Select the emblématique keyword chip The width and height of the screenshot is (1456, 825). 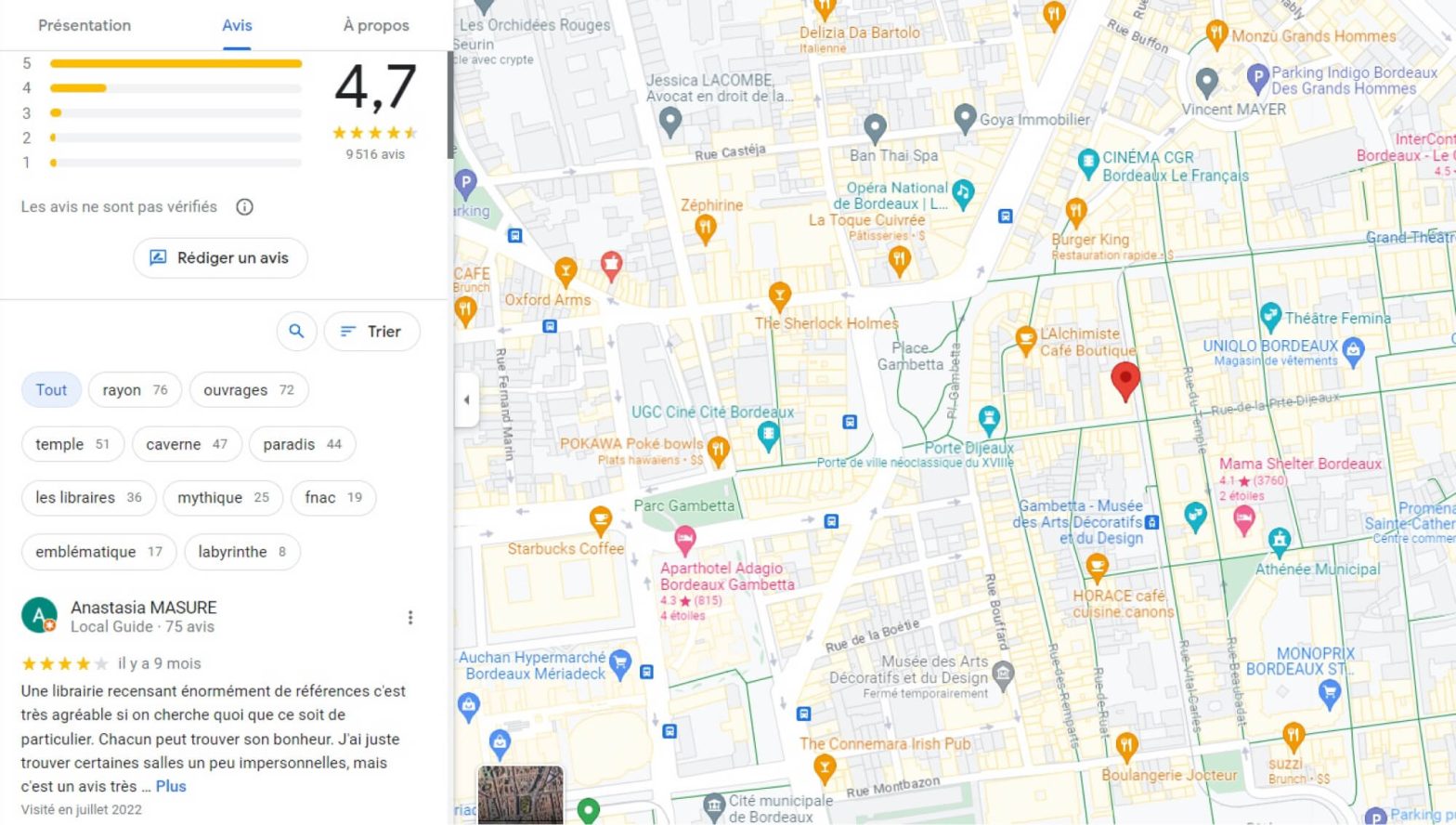click(x=98, y=552)
